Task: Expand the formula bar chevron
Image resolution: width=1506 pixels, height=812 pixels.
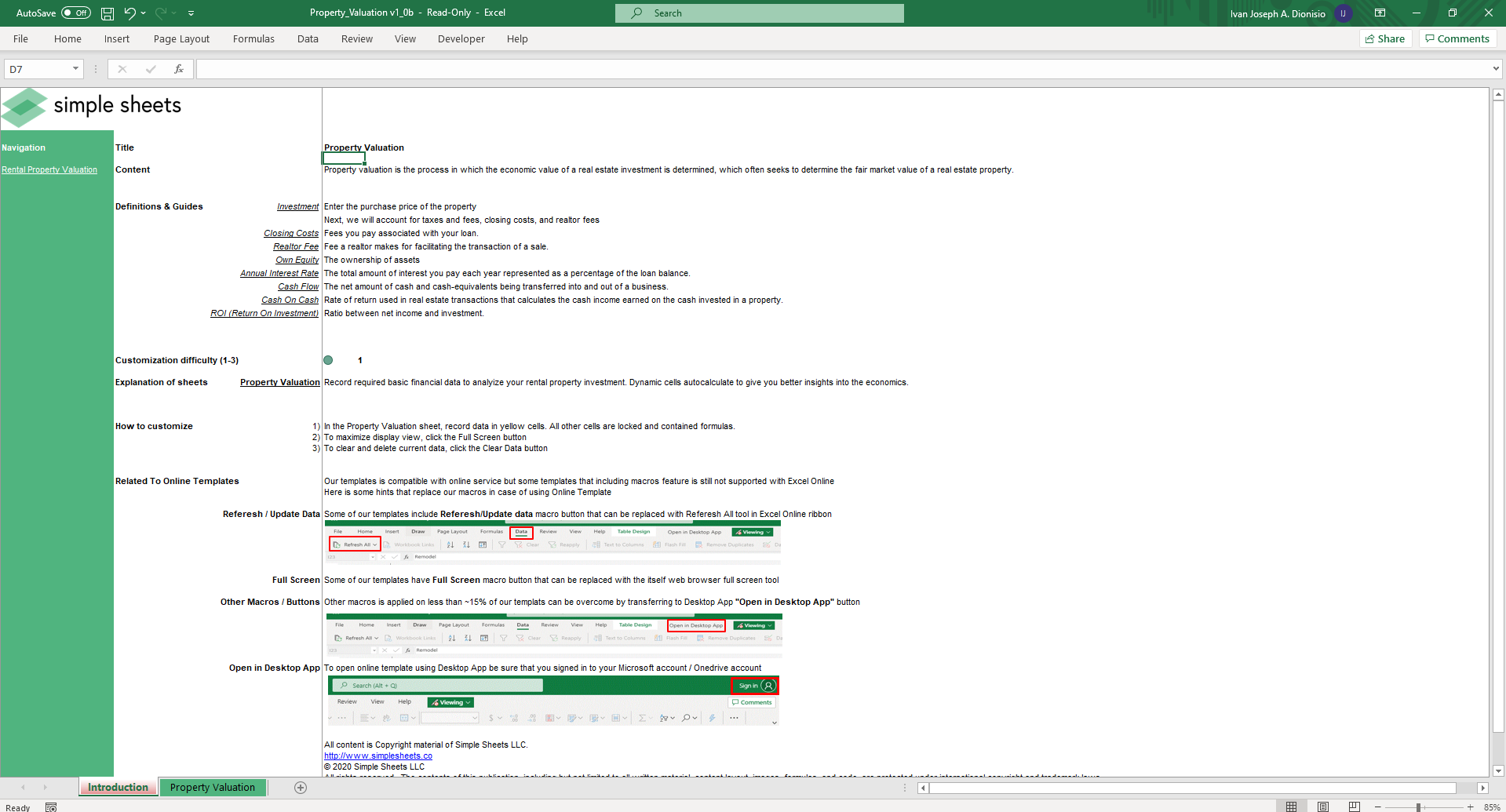Action: (x=1496, y=69)
